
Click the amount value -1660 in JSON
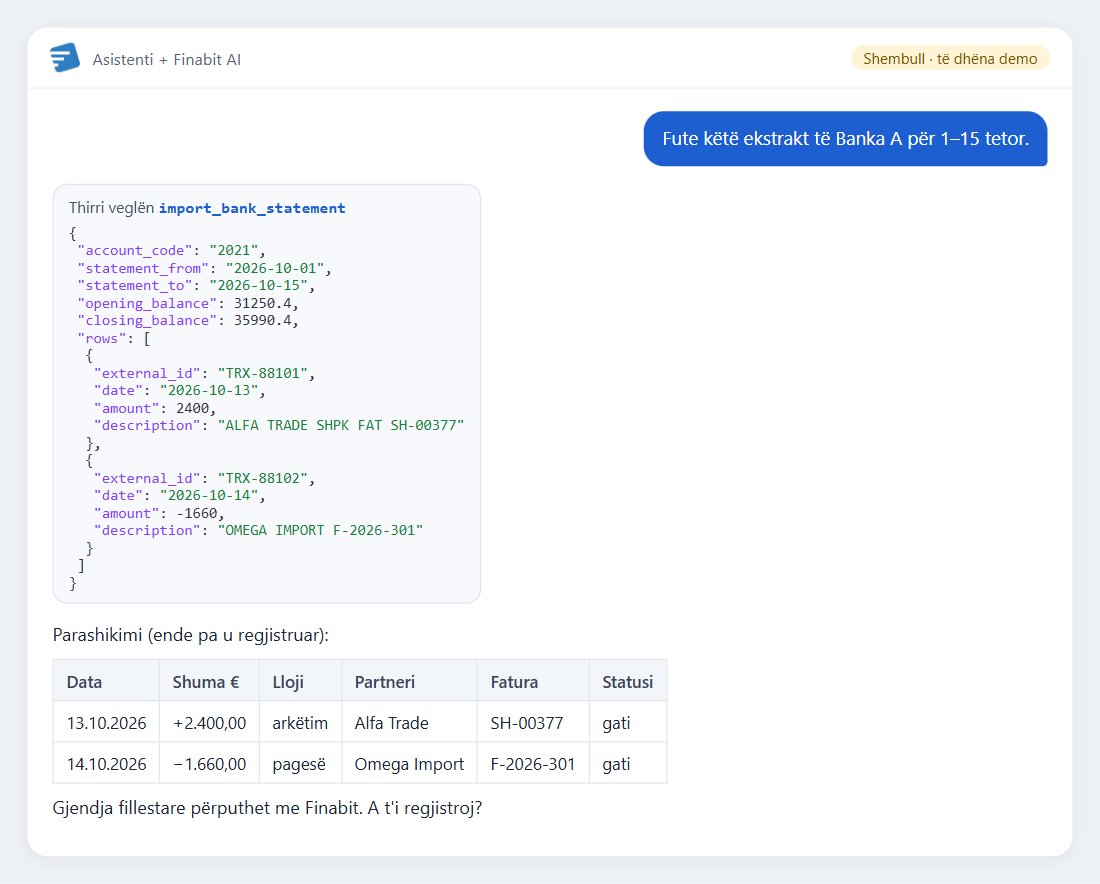[x=196, y=514]
